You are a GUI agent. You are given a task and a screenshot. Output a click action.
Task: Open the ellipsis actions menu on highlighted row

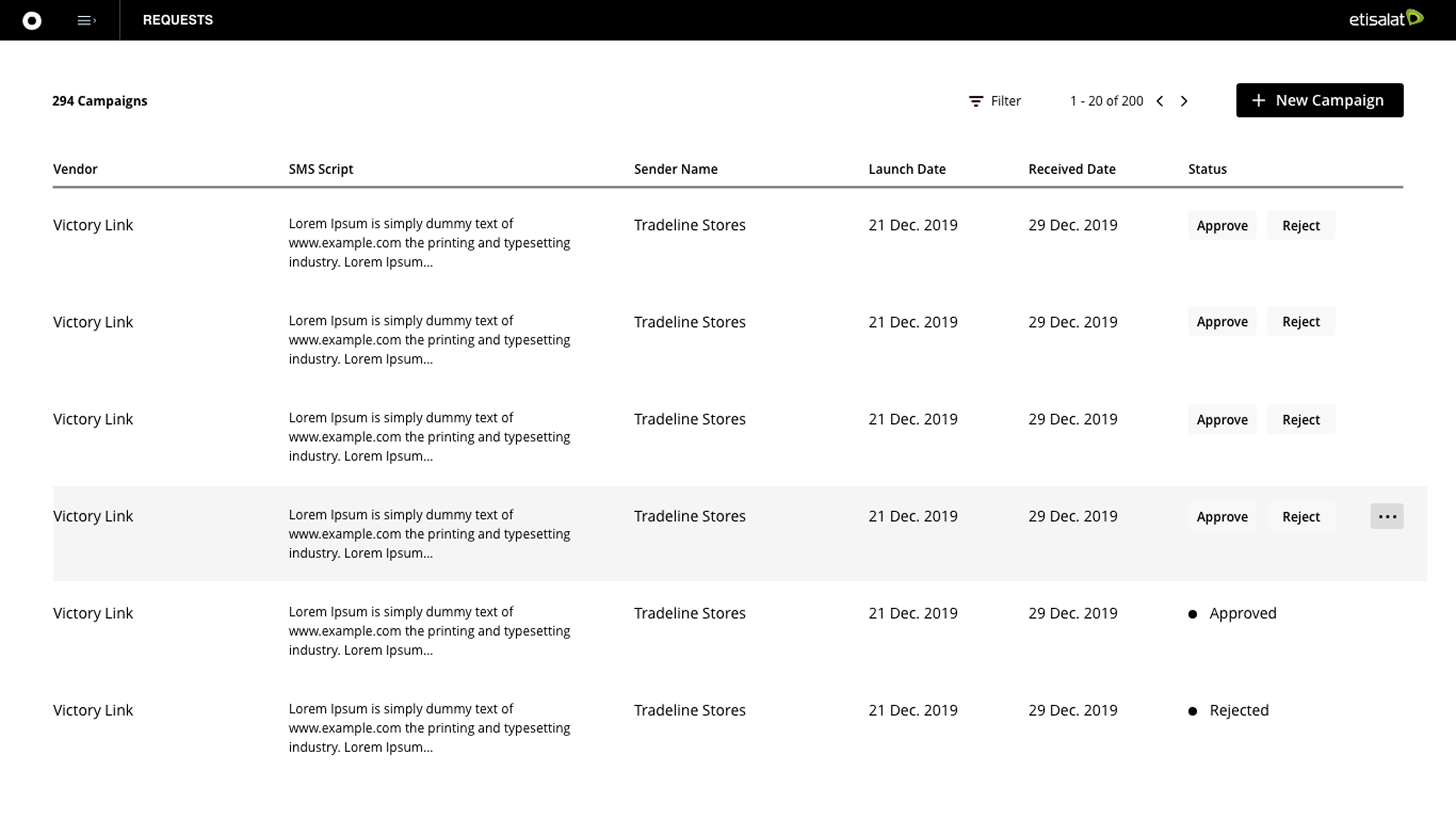(1387, 516)
